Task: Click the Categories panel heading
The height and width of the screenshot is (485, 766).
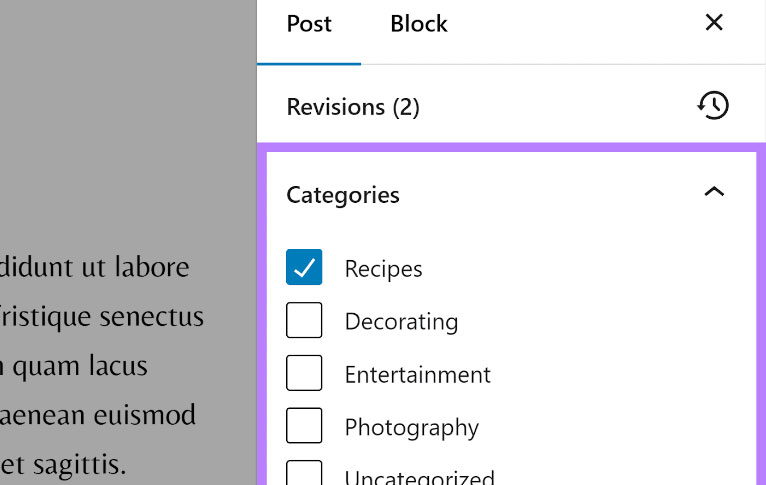Action: (x=343, y=195)
